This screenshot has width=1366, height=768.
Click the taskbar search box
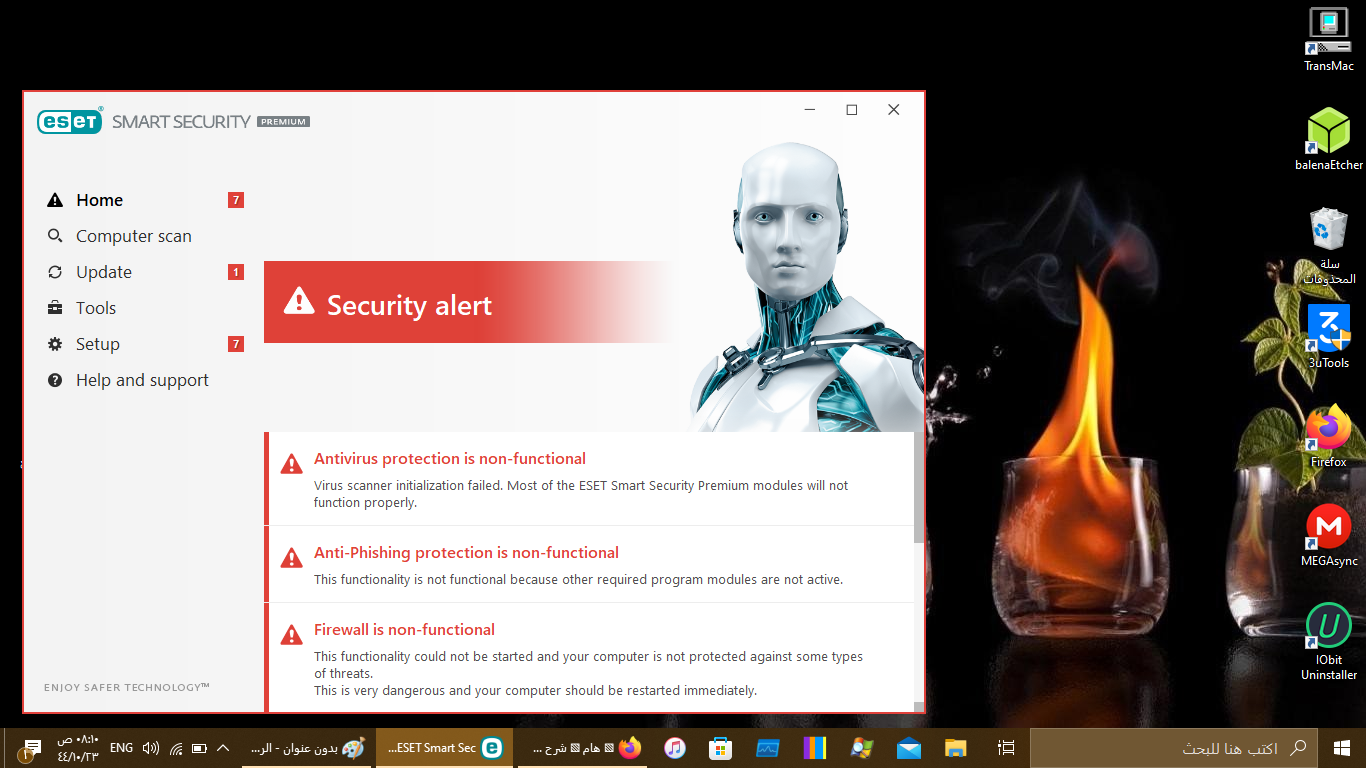[x=1174, y=748]
